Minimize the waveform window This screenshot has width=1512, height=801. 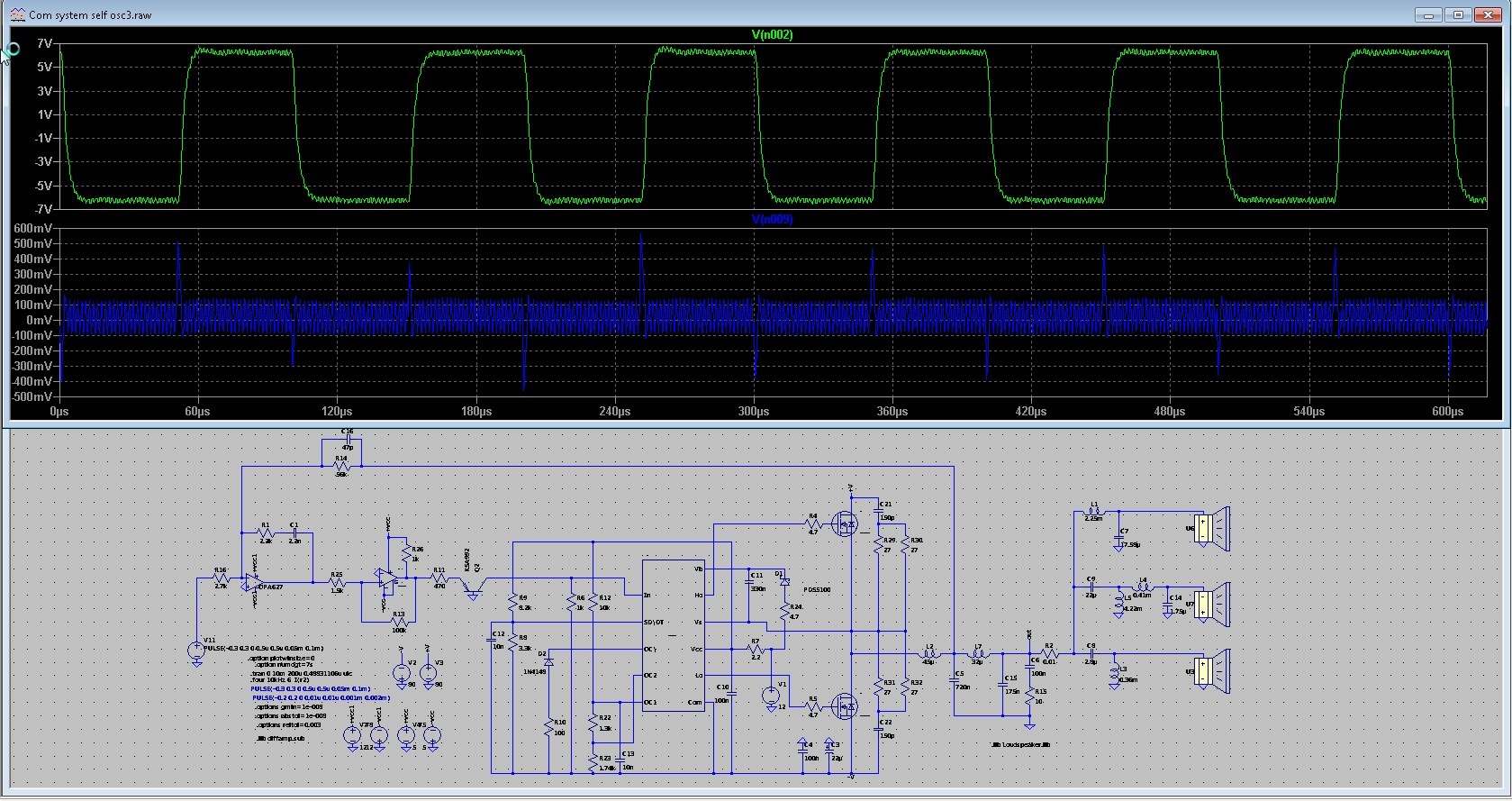(1428, 15)
